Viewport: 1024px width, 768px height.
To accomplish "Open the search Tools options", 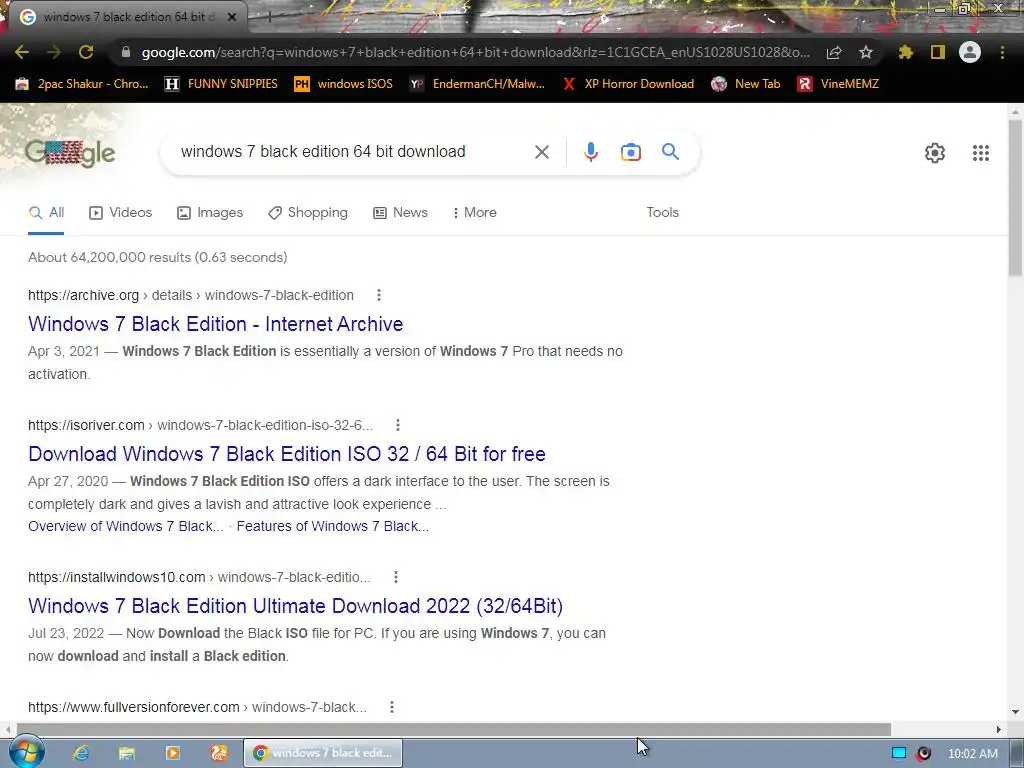I will 662,213.
